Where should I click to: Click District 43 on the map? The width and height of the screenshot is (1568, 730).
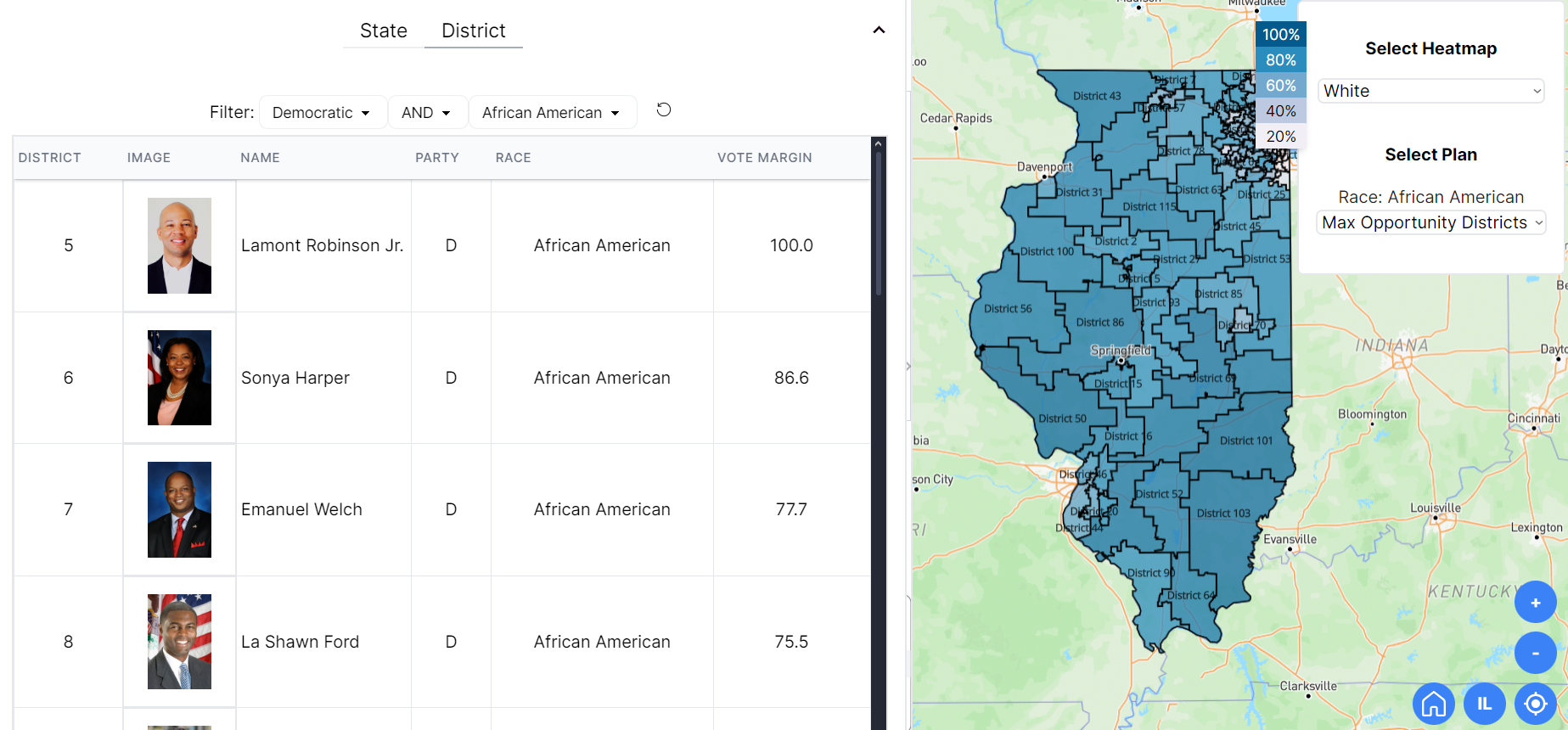click(x=1097, y=96)
